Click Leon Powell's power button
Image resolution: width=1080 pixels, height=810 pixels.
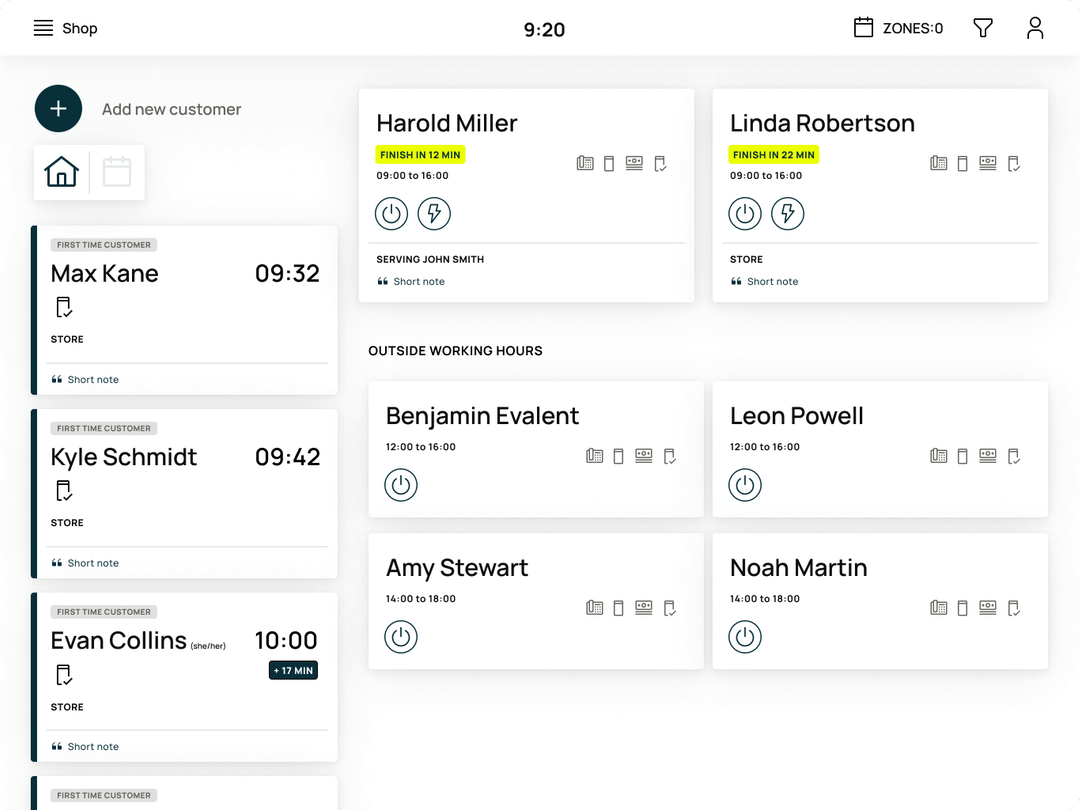(745, 485)
